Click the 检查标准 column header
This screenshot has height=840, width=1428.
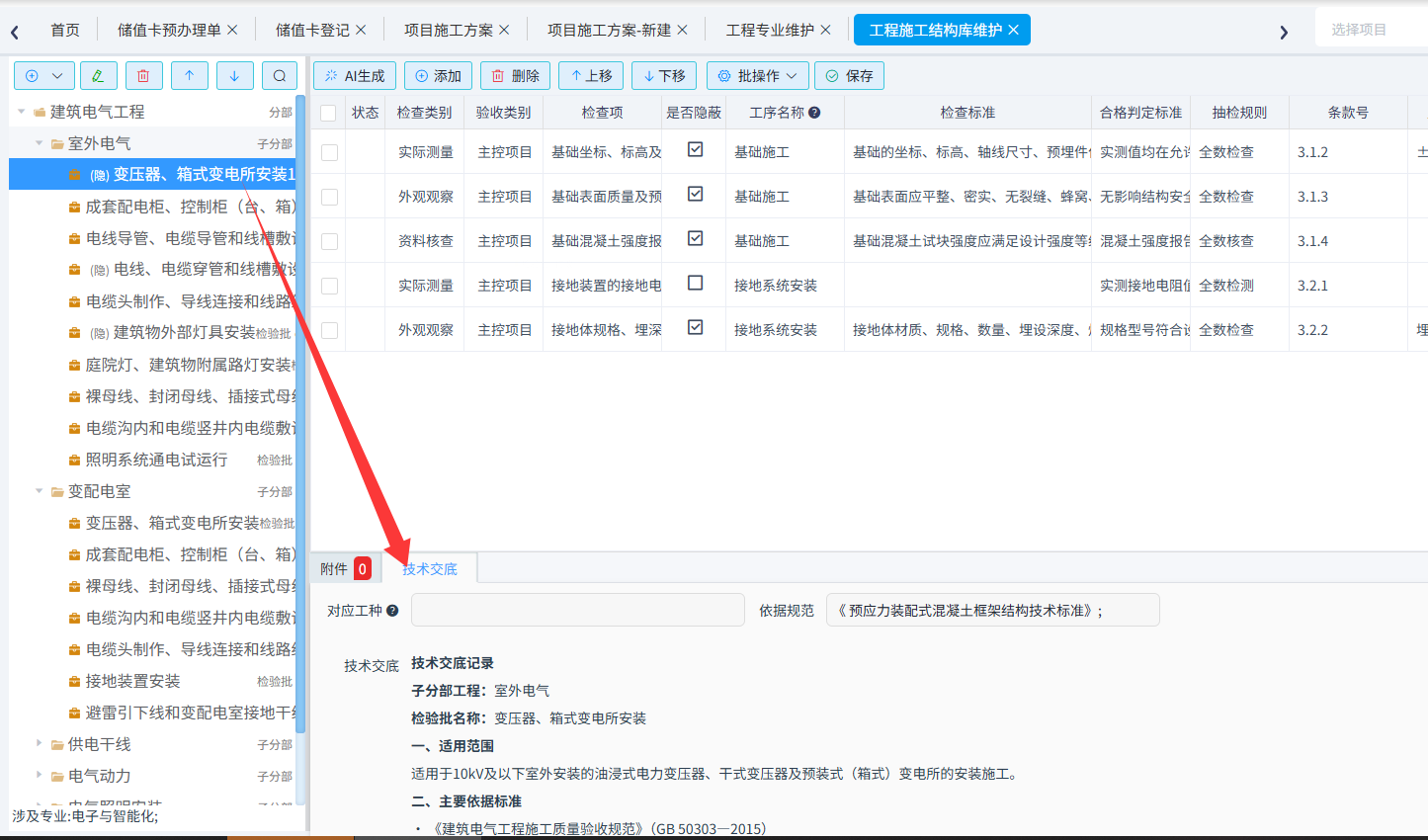pos(967,113)
